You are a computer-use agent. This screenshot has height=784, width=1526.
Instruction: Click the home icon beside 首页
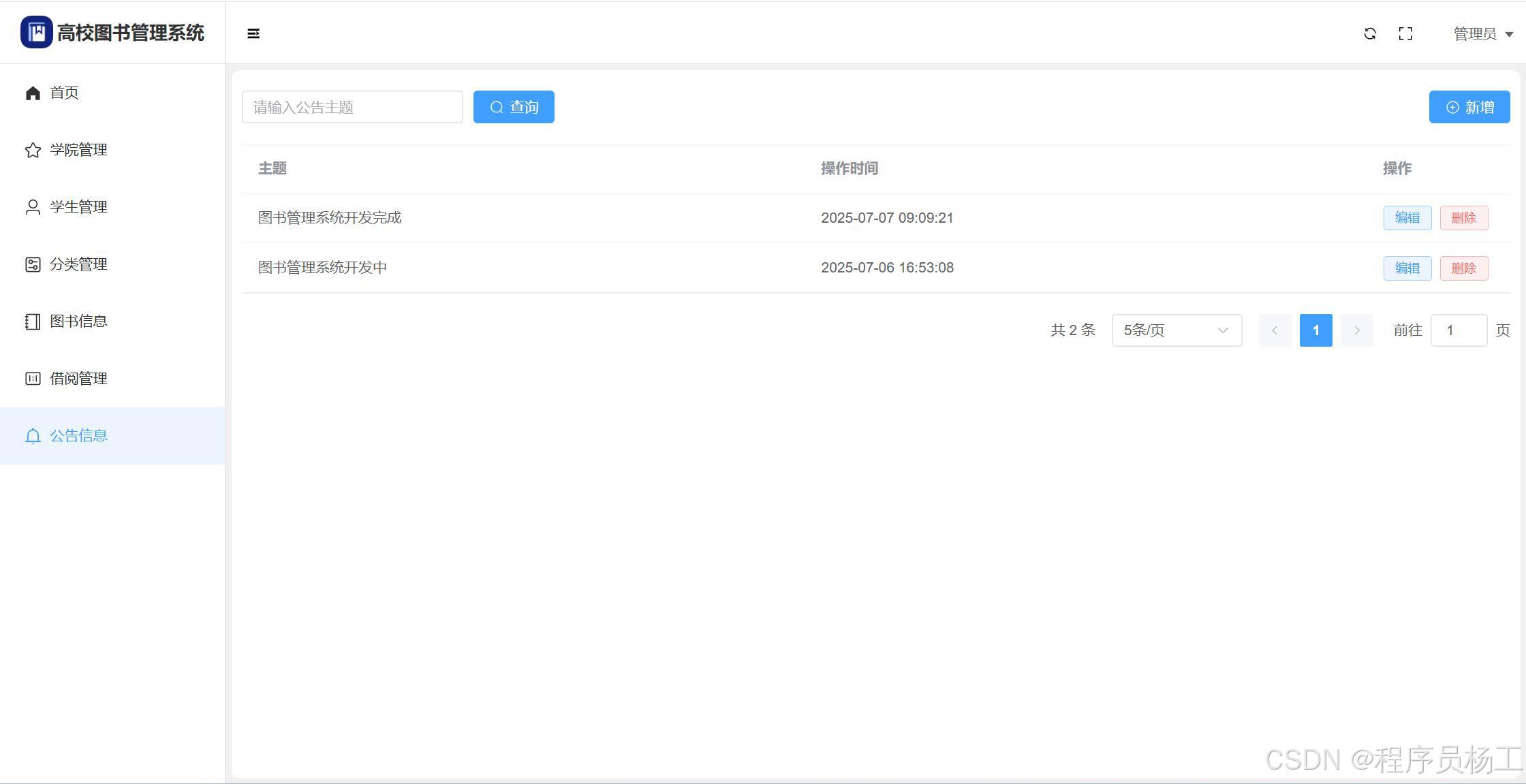(x=33, y=93)
